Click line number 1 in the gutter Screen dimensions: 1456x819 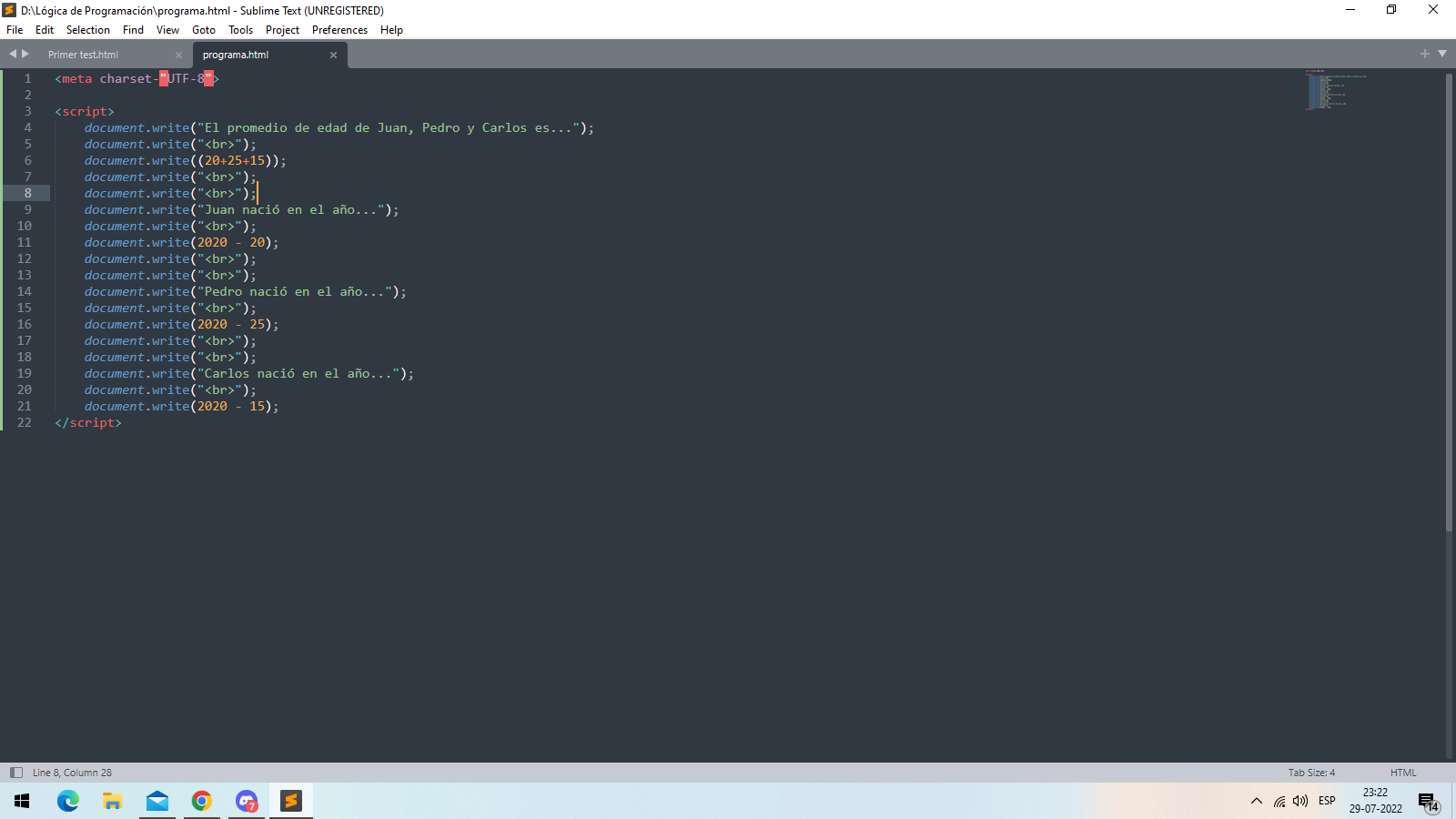[27, 78]
